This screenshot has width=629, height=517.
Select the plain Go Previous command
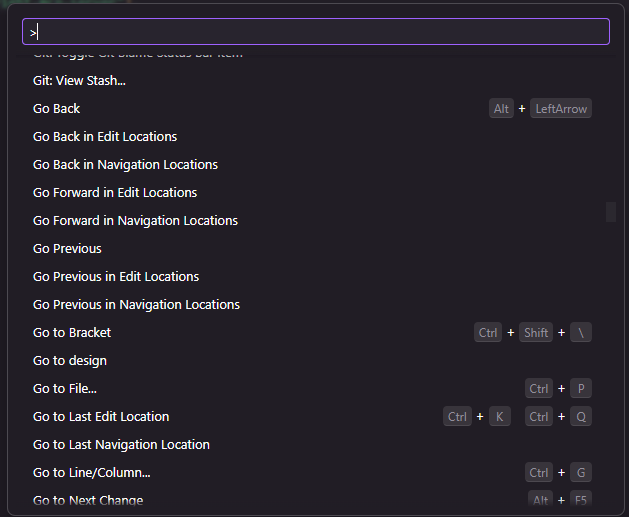67,248
